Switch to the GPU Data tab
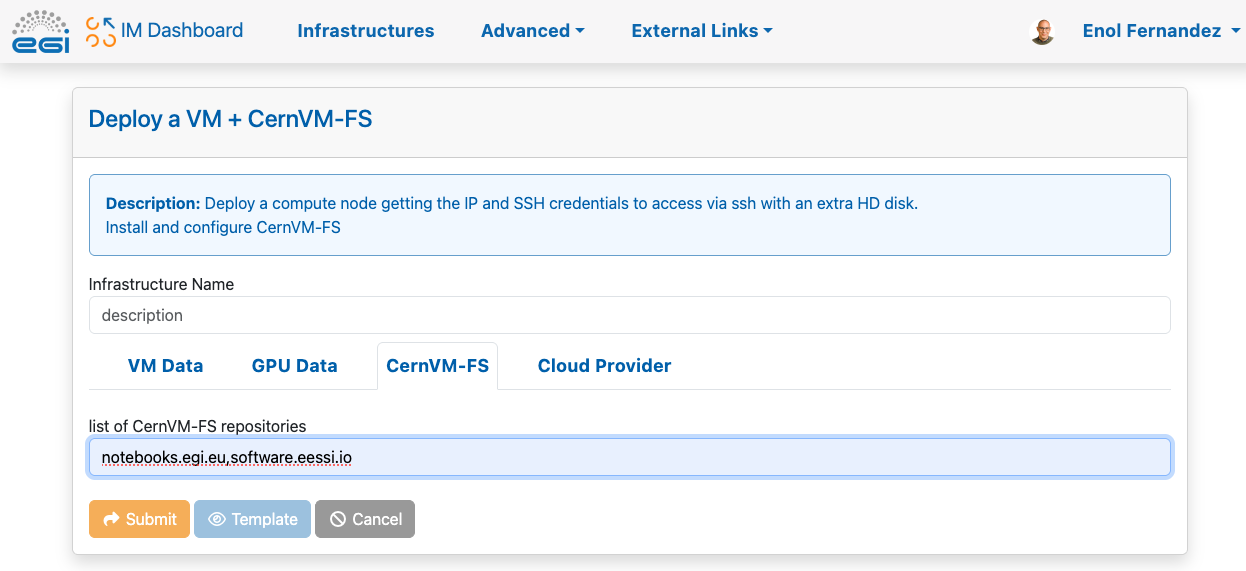The height and width of the screenshot is (571, 1246). 294,366
